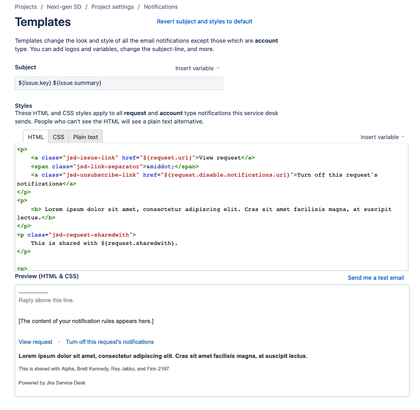Click the arrow beside Styles' Insert variable
The image size is (420, 410).
[403, 137]
